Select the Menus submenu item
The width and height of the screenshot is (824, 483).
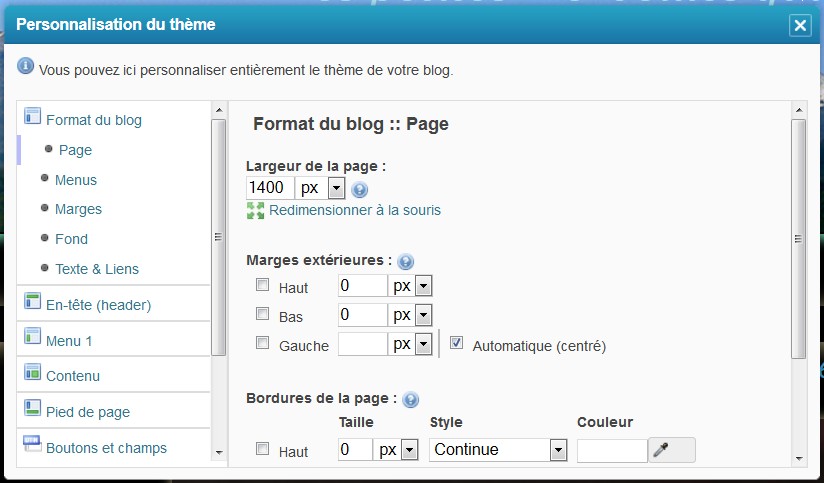pyautogui.click(x=76, y=180)
